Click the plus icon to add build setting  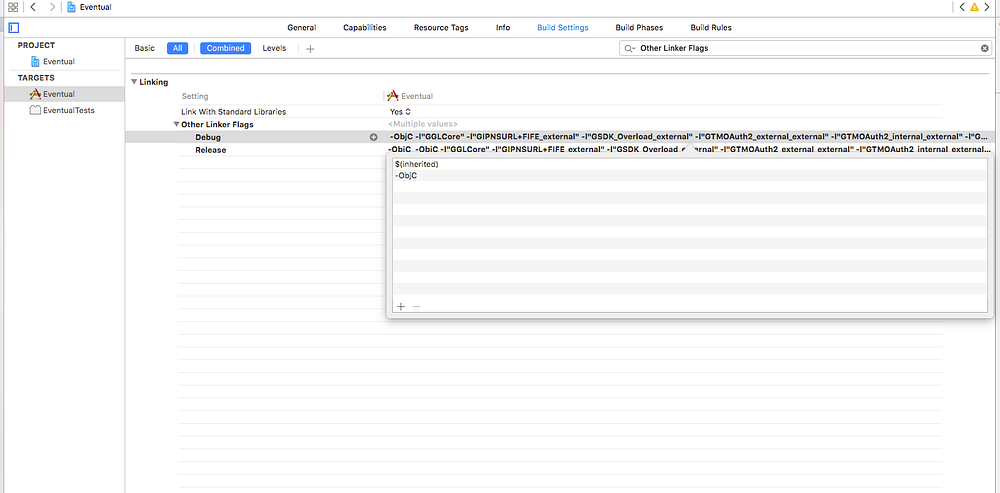pos(310,48)
